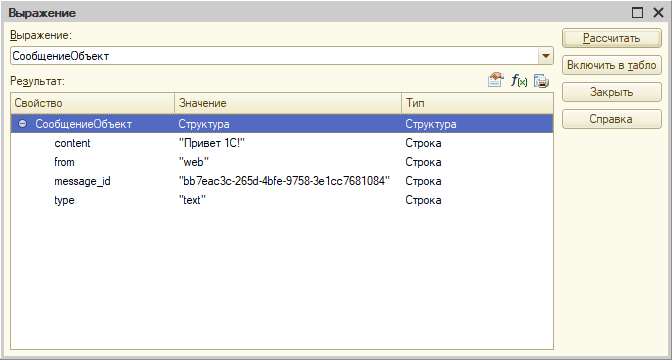Click the Включить в табло button
This screenshot has width=672, height=361.
tap(612, 65)
